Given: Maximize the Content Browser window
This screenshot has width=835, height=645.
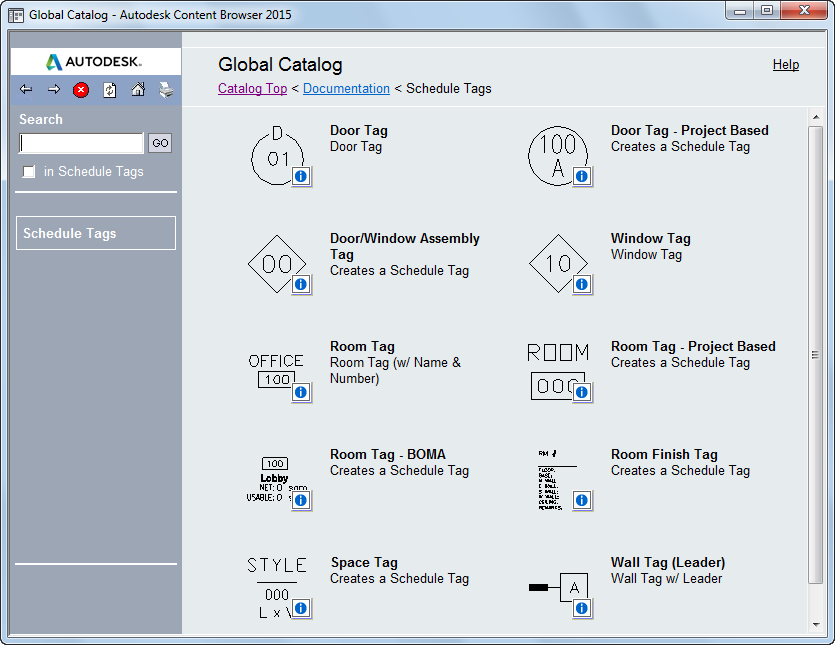Looking at the screenshot, I should point(767,10).
